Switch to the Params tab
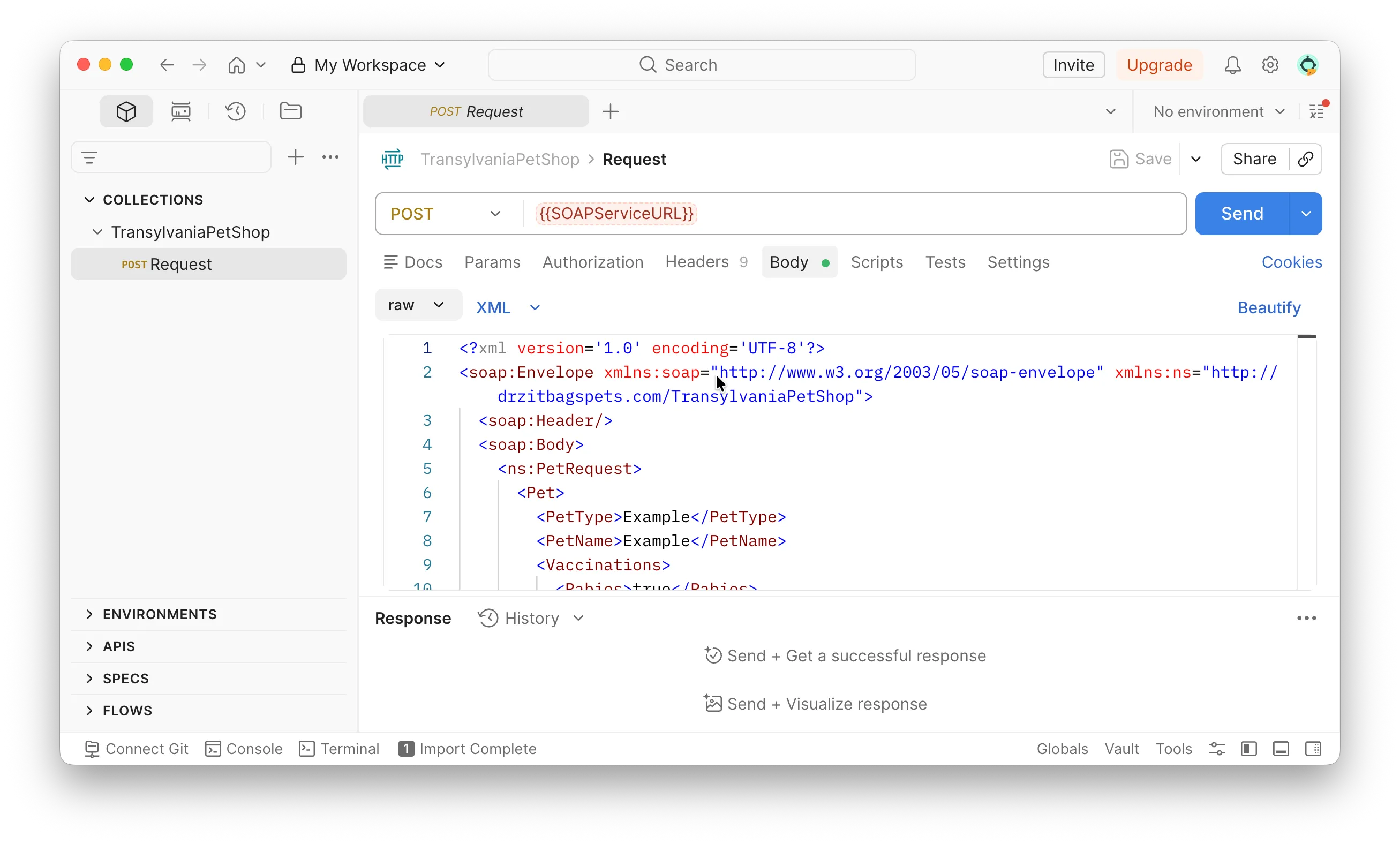 [x=492, y=262]
